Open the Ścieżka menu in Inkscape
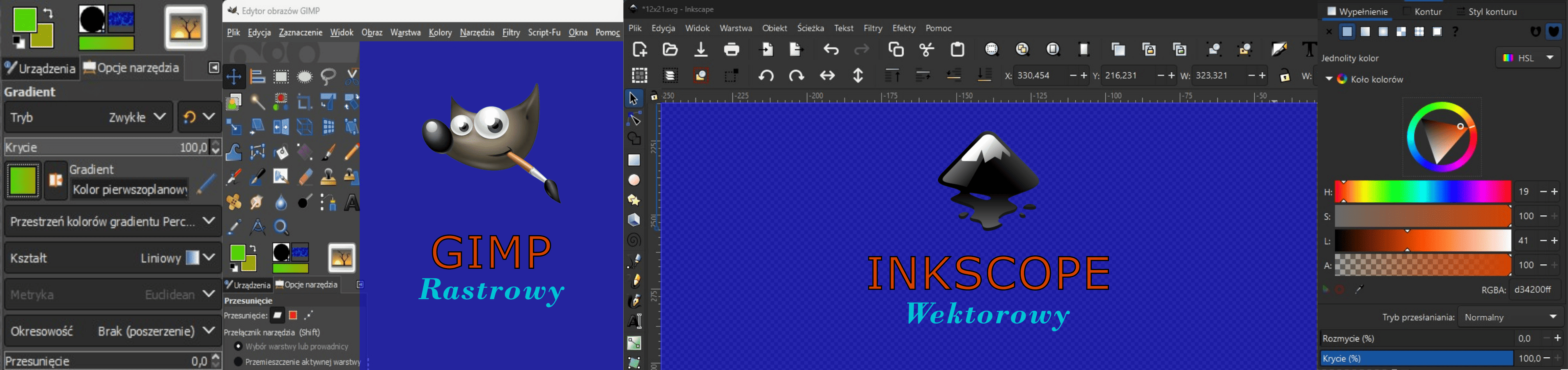Viewport: 1568px width, 370px height. (x=810, y=28)
